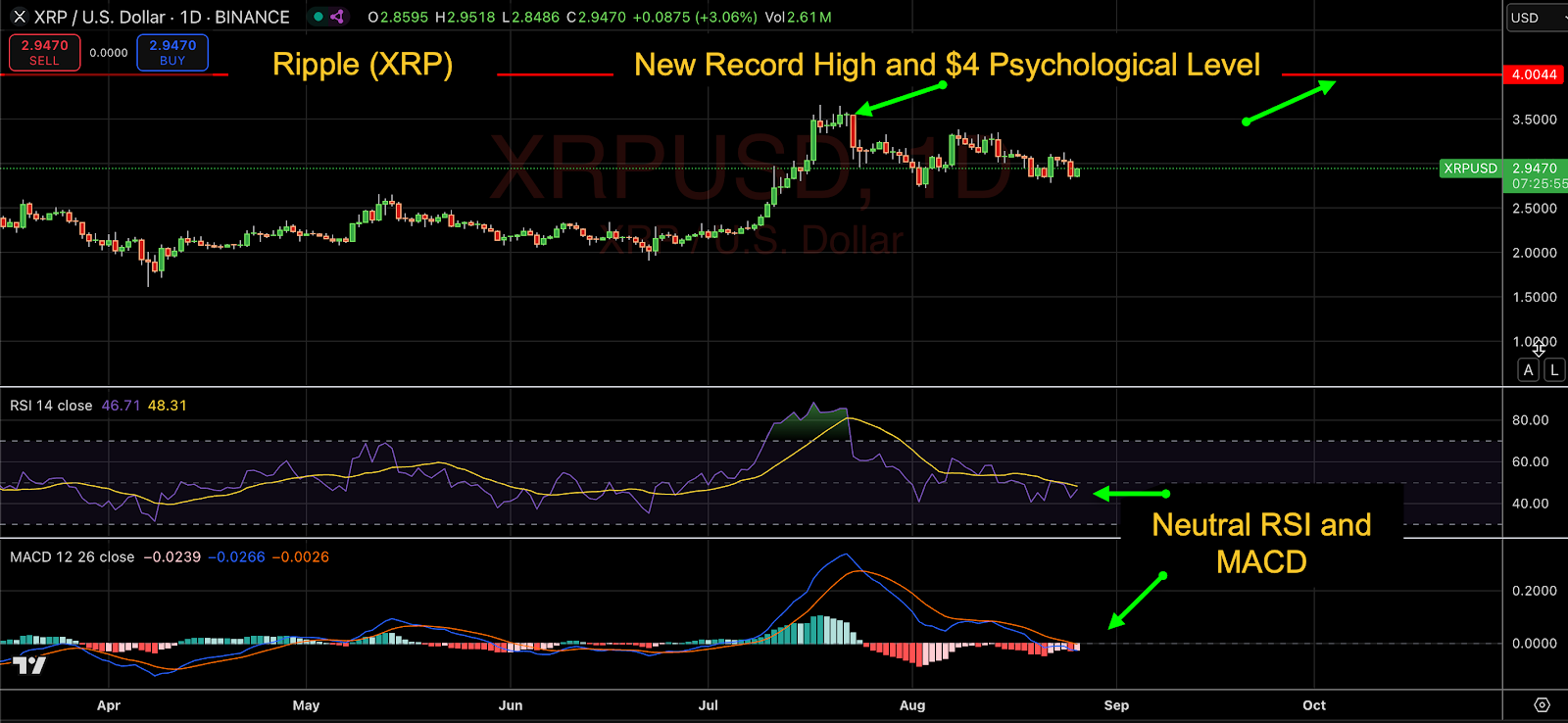Image resolution: width=1568 pixels, height=723 pixels.
Task: Click the Apr label on the time axis
Action: (109, 705)
